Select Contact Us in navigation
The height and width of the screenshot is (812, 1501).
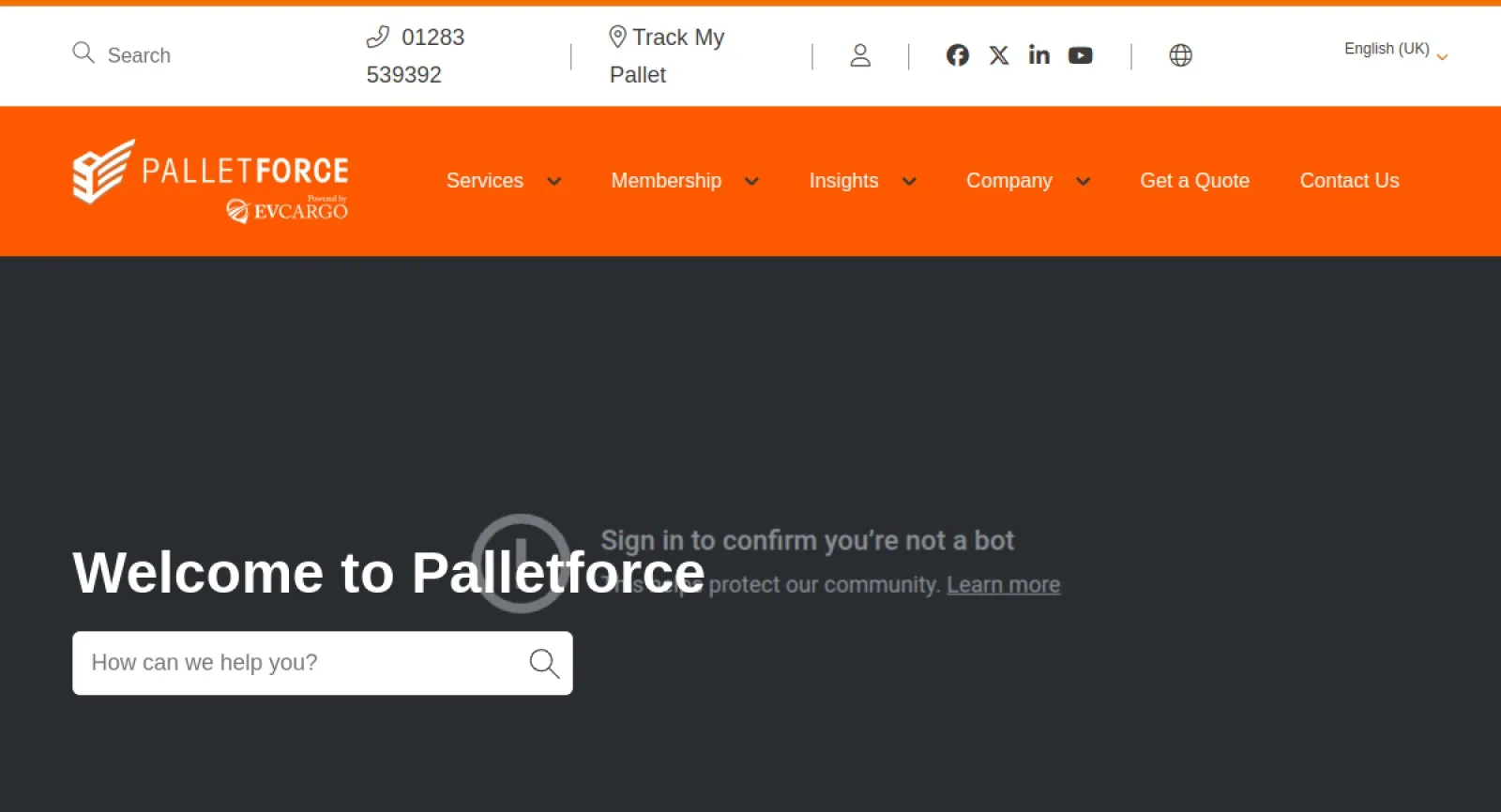pos(1349,180)
